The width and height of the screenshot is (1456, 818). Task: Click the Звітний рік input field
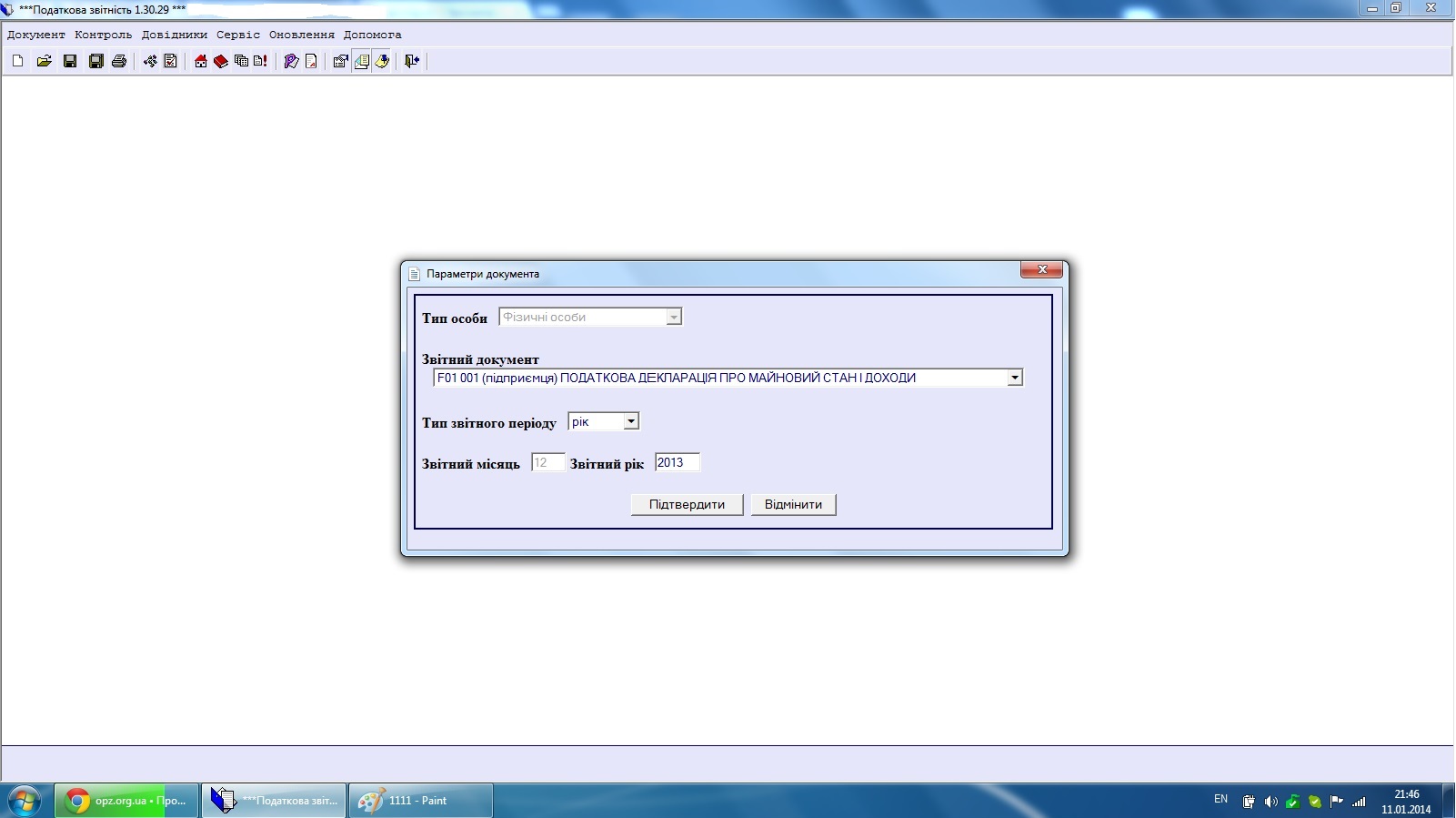click(x=677, y=462)
